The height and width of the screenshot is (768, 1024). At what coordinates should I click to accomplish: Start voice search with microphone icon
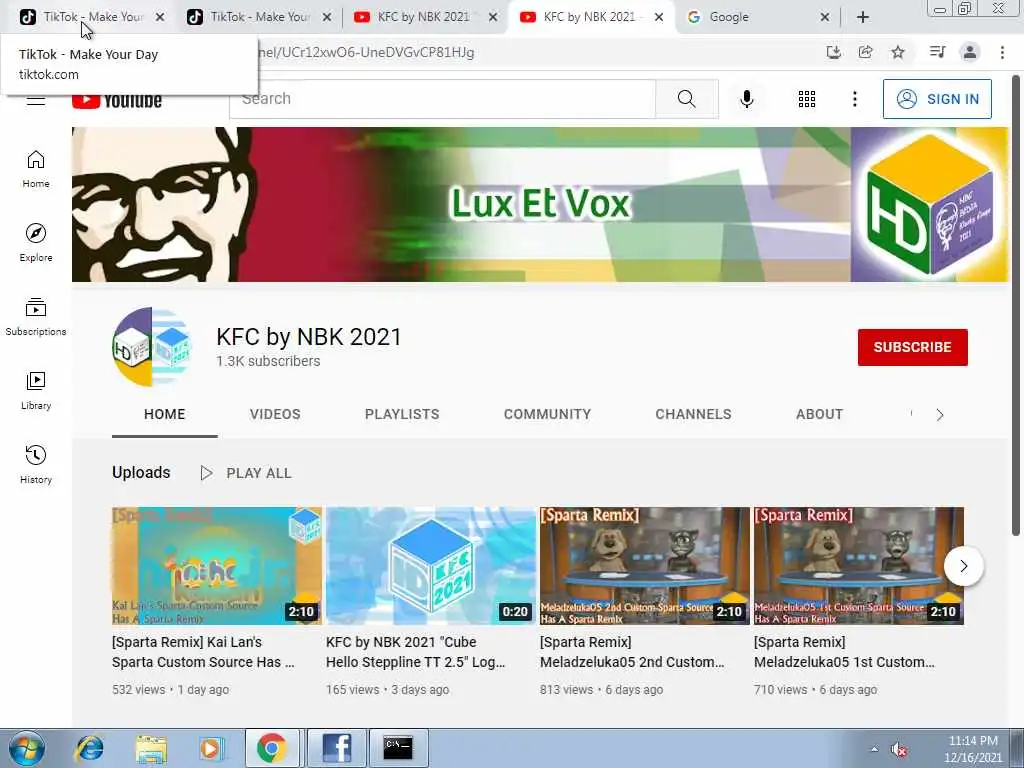click(x=747, y=99)
